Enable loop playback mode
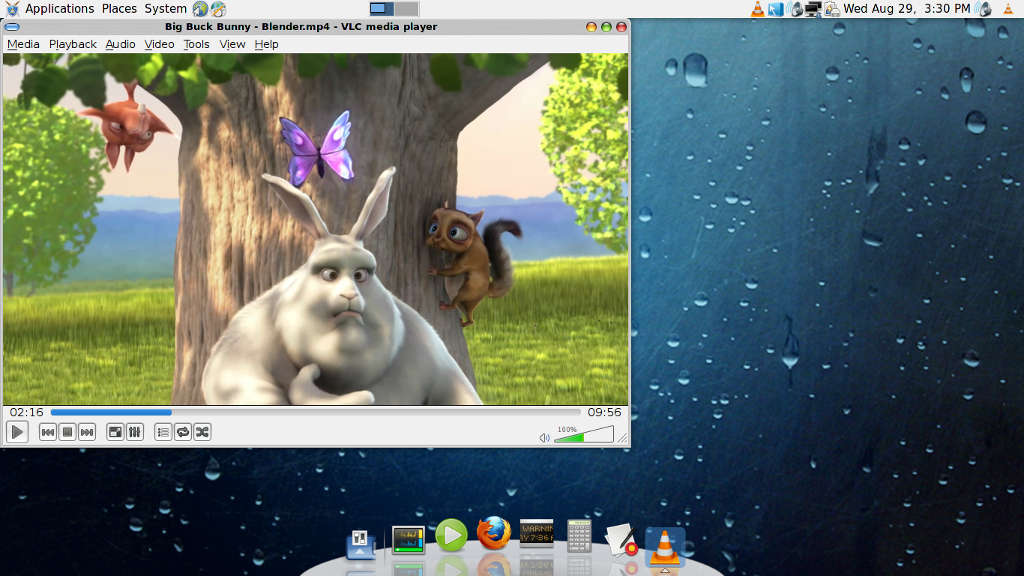 click(x=182, y=431)
